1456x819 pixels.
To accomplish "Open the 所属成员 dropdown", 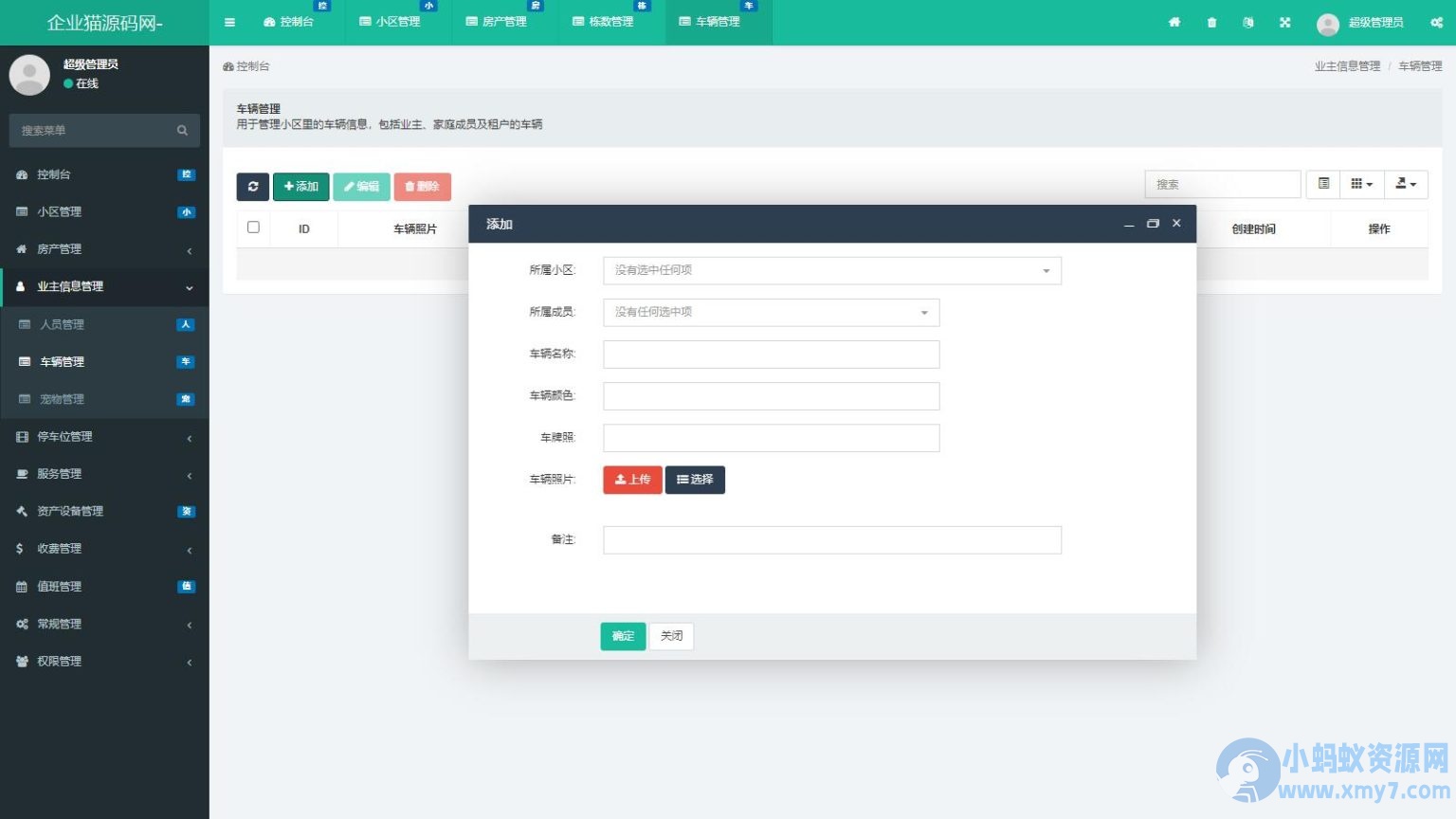I will tap(771, 313).
